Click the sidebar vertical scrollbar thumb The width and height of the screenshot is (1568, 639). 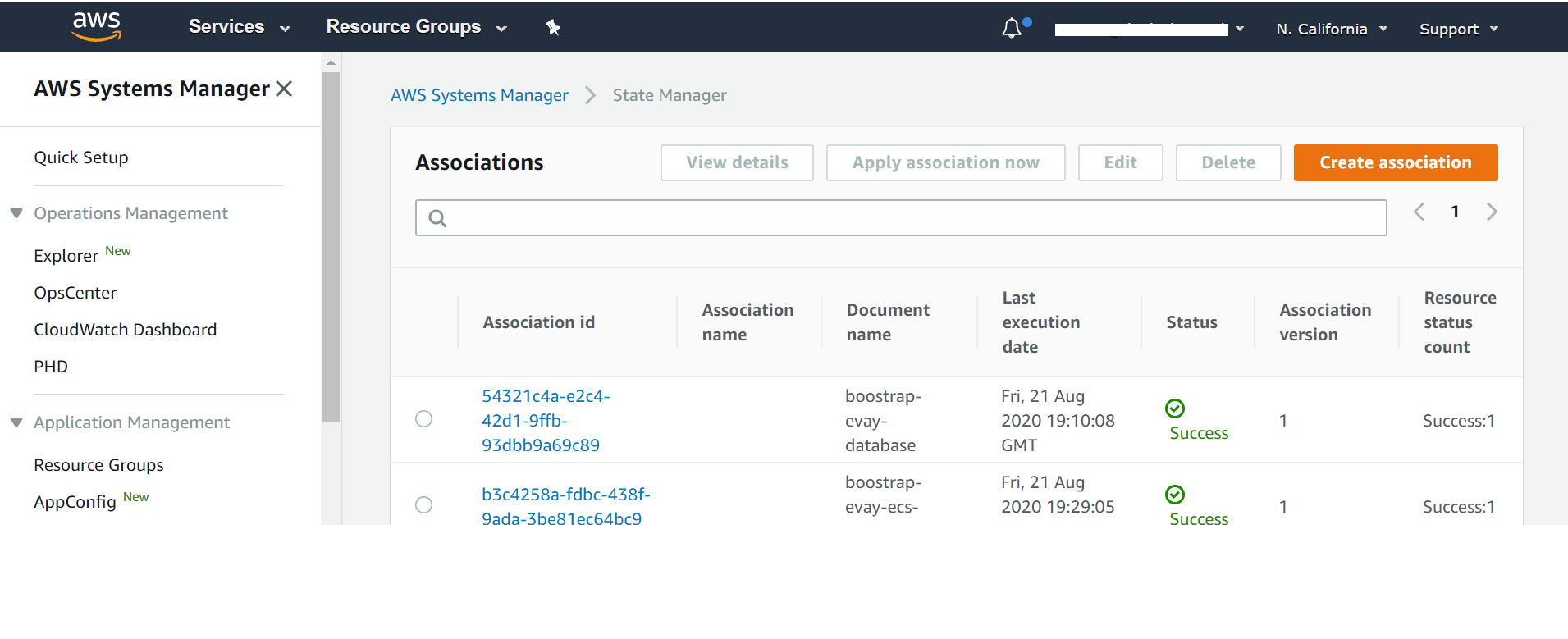point(331,246)
